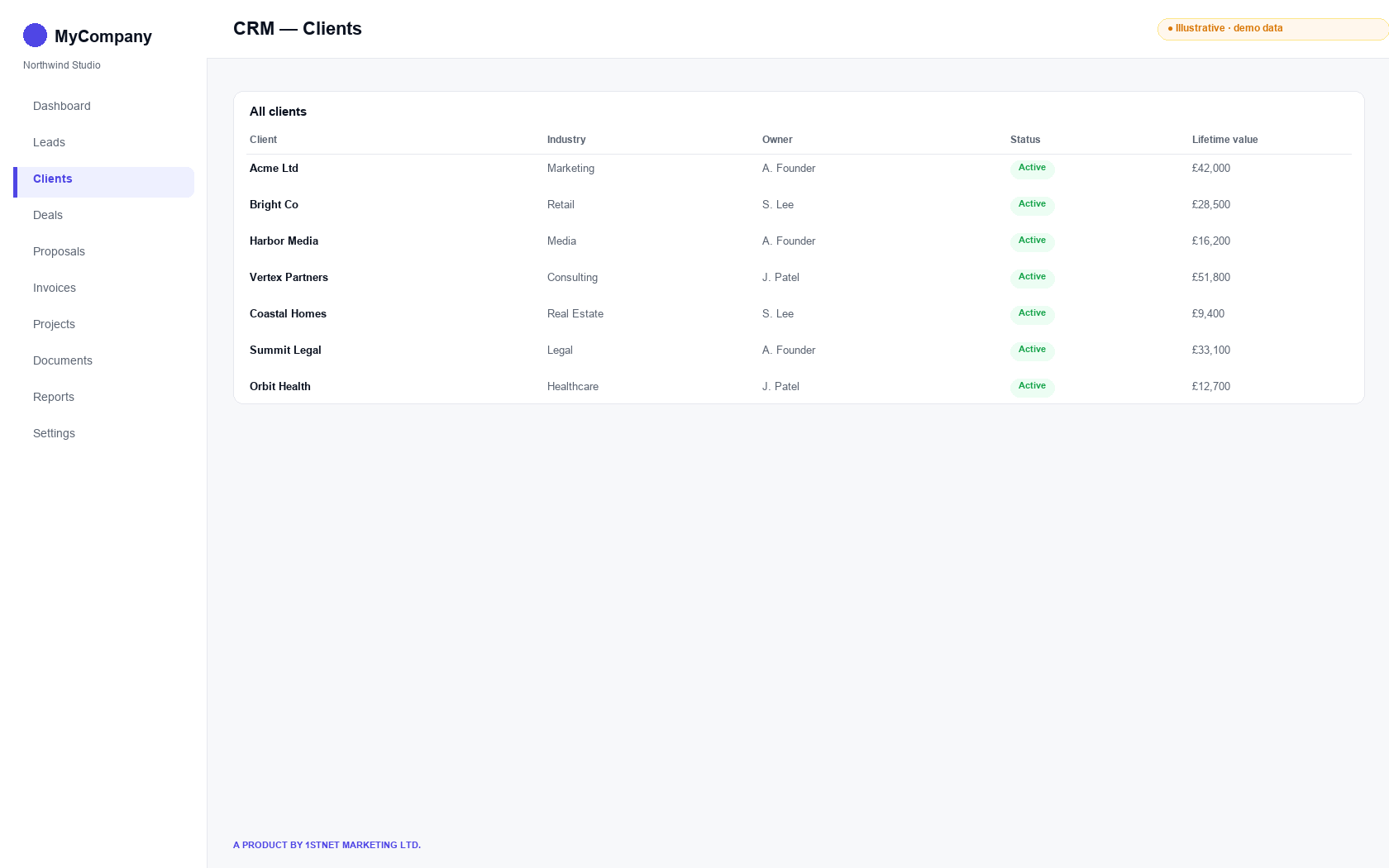This screenshot has width=1389, height=868.
Task: Click the Client column header
Action: click(263, 140)
